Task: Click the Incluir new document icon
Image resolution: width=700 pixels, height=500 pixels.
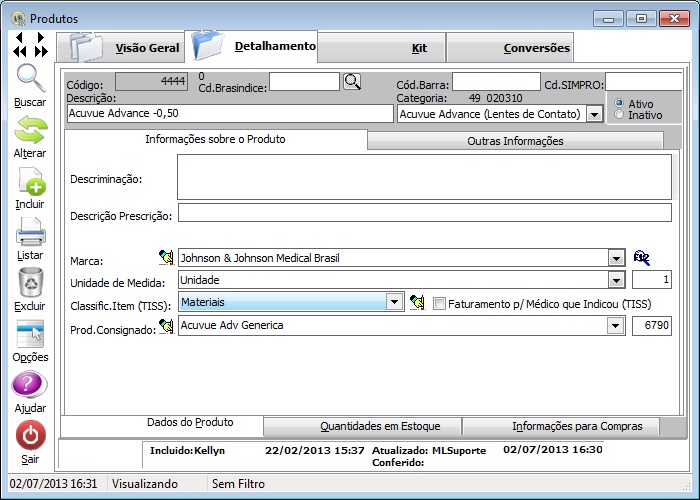Action: (30, 182)
